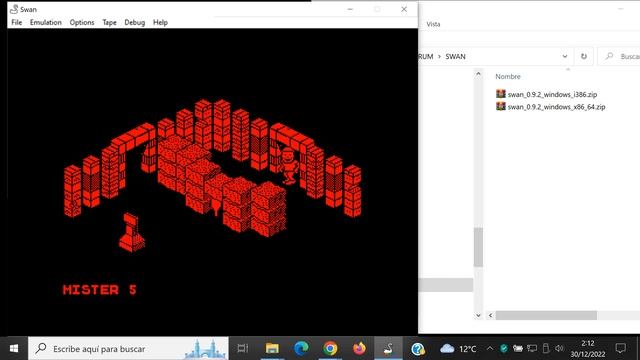This screenshot has width=640, height=360.
Task: Click the taskbar search box
Action: pos(128,349)
